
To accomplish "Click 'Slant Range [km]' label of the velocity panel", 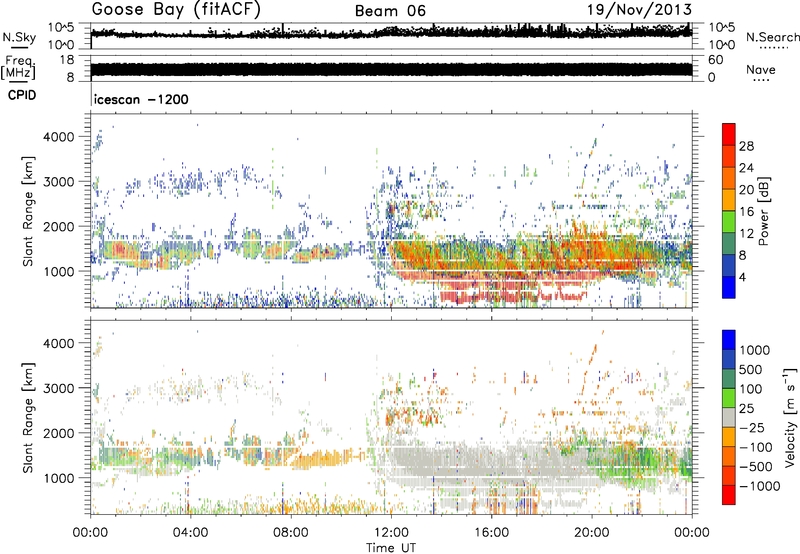I will pos(28,417).
